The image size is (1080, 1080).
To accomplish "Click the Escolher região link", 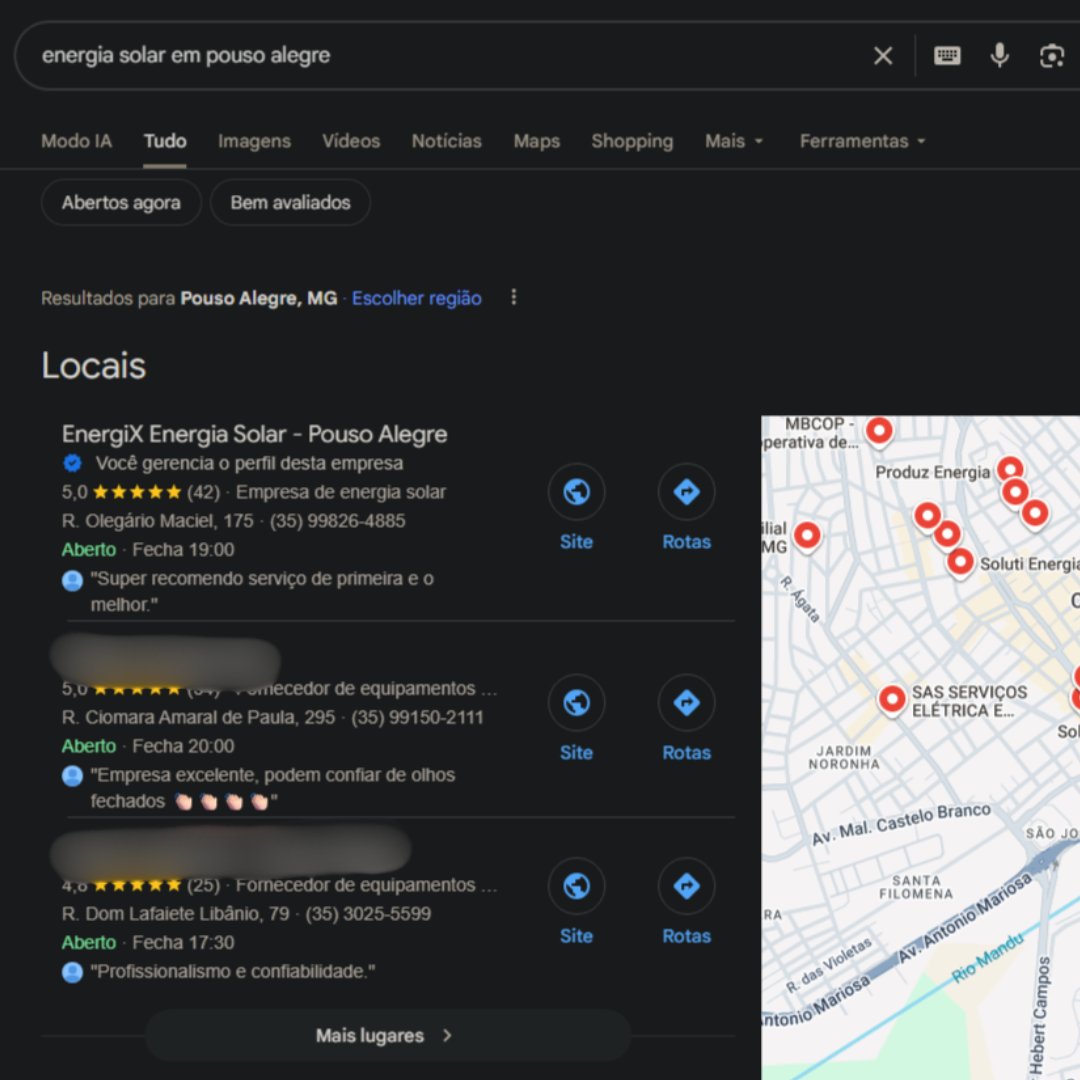I will (416, 298).
